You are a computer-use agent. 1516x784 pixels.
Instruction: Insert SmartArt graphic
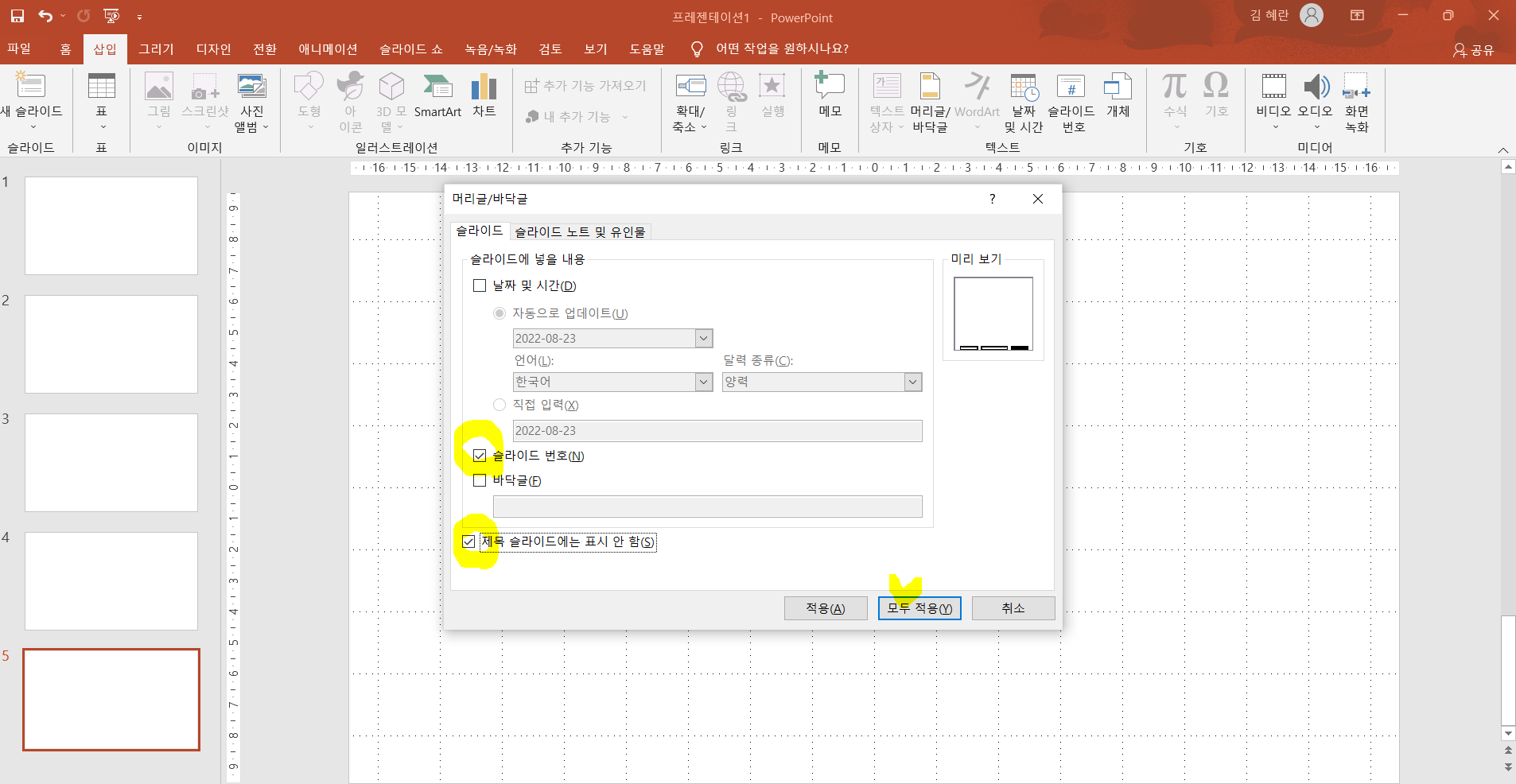pyautogui.click(x=437, y=95)
